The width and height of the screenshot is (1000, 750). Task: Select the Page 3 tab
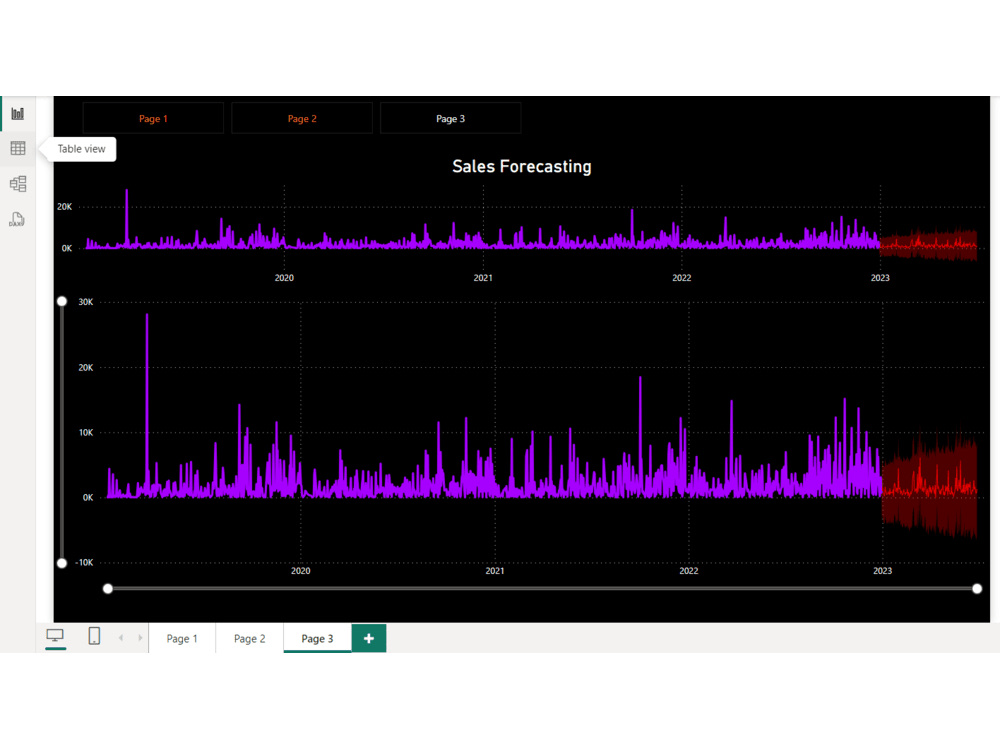click(x=317, y=637)
